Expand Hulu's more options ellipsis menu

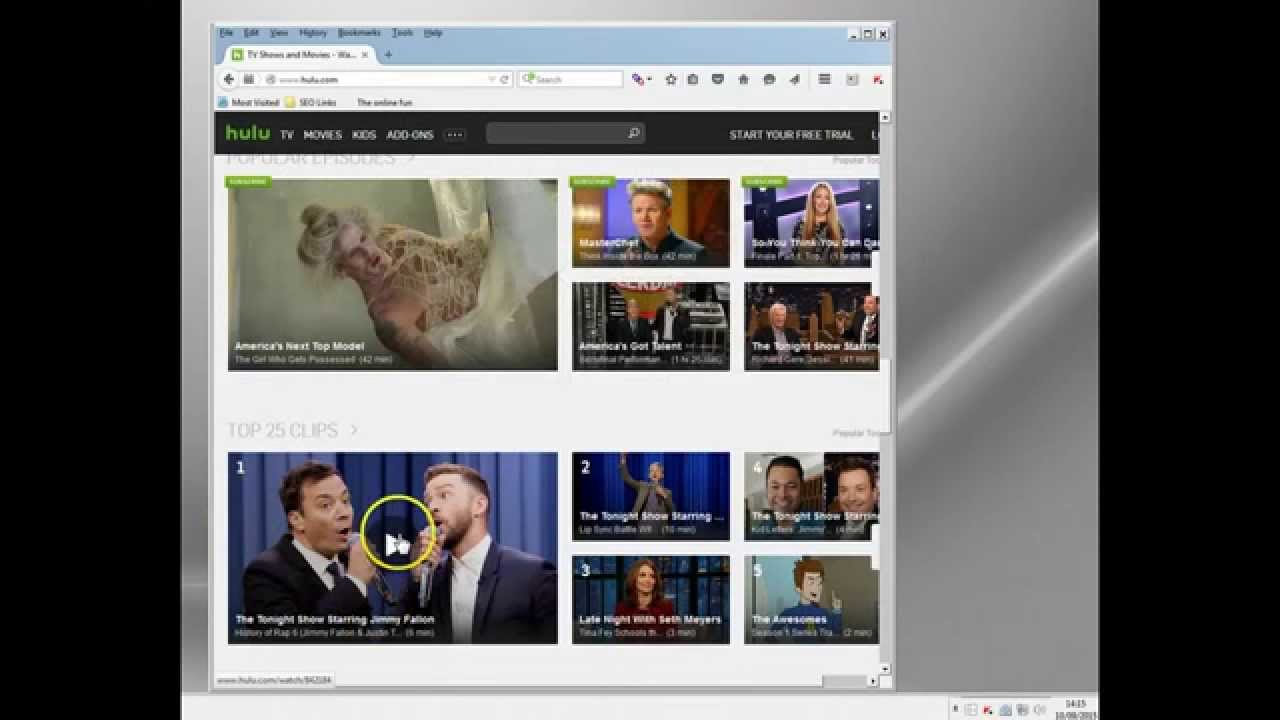click(455, 134)
